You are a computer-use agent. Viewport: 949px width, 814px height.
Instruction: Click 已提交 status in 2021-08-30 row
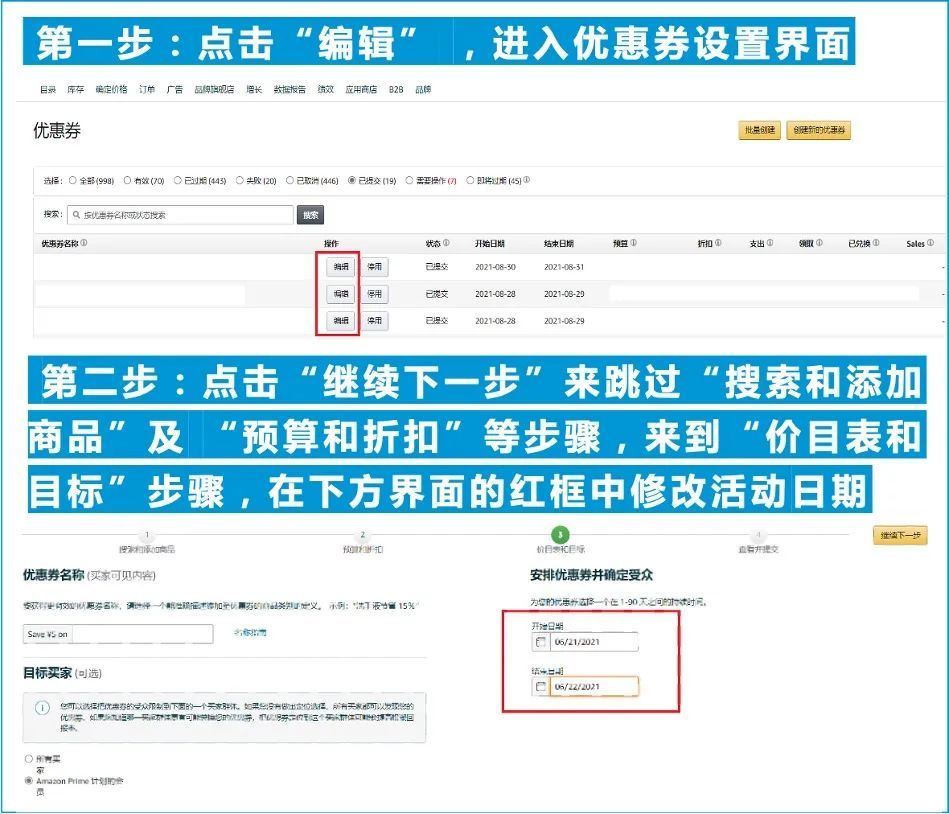436,267
